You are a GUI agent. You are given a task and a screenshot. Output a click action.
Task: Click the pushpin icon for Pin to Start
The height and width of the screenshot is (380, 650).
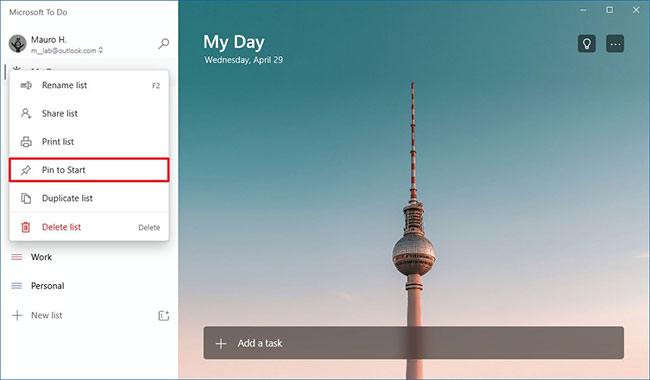26,170
